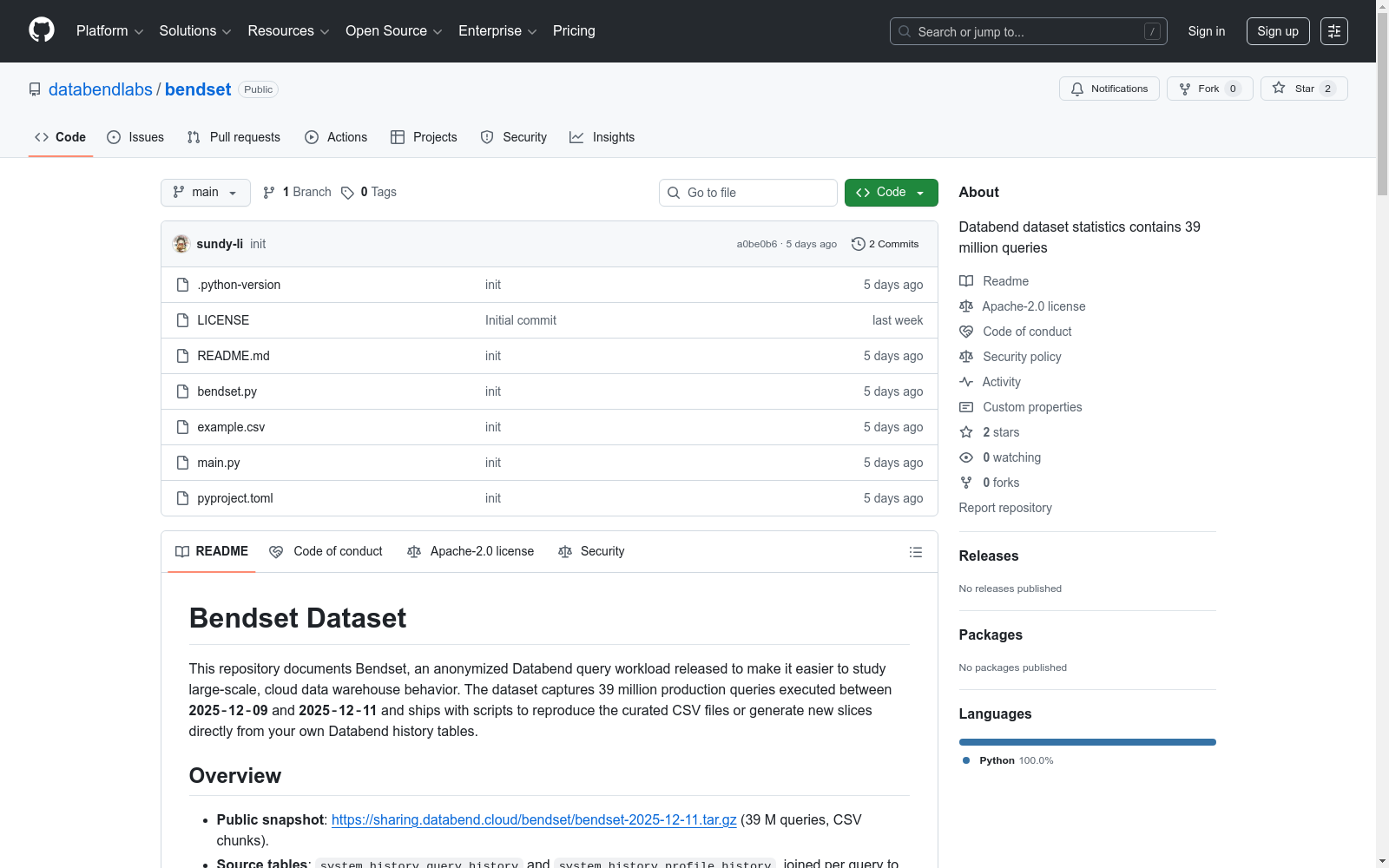Click the Notifications button
Image resolution: width=1389 pixels, height=868 pixels.
(1109, 89)
